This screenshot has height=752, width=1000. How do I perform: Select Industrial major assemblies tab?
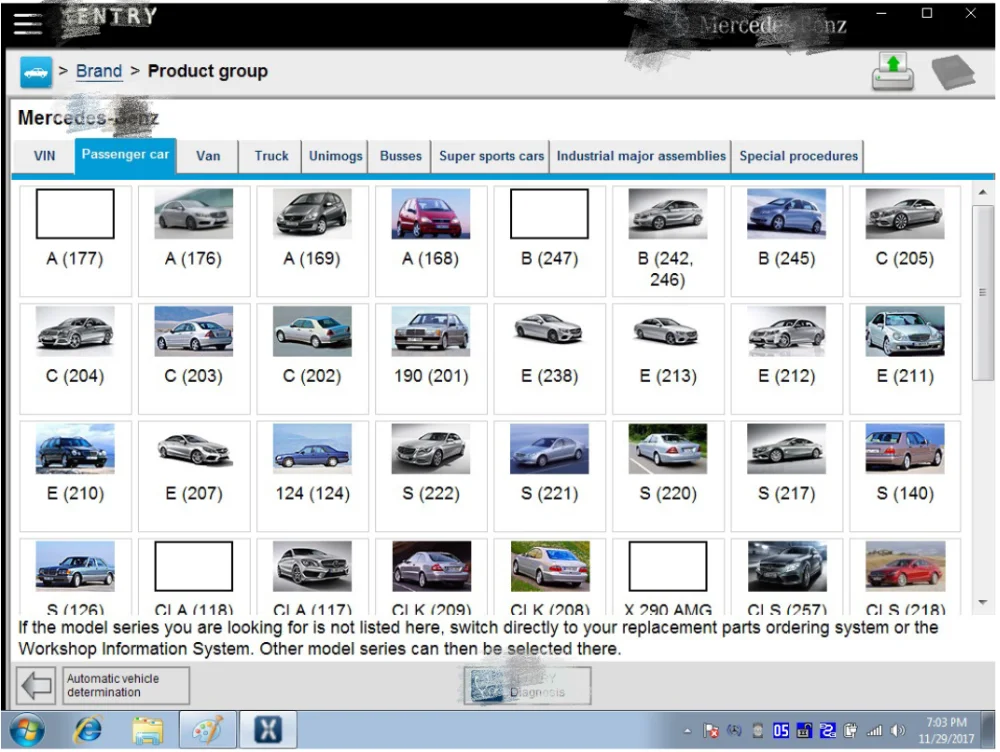(x=641, y=156)
